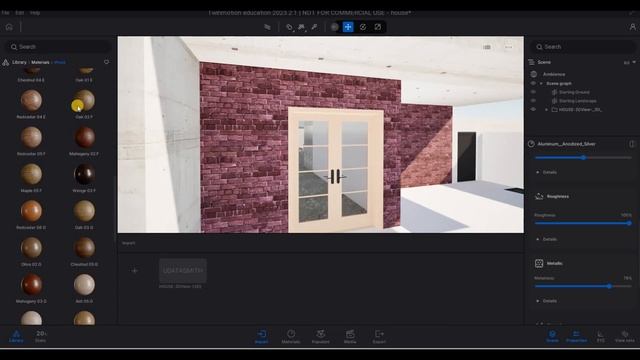The image size is (640, 360).
Task: Open the Export dock section
Action: click(379, 337)
